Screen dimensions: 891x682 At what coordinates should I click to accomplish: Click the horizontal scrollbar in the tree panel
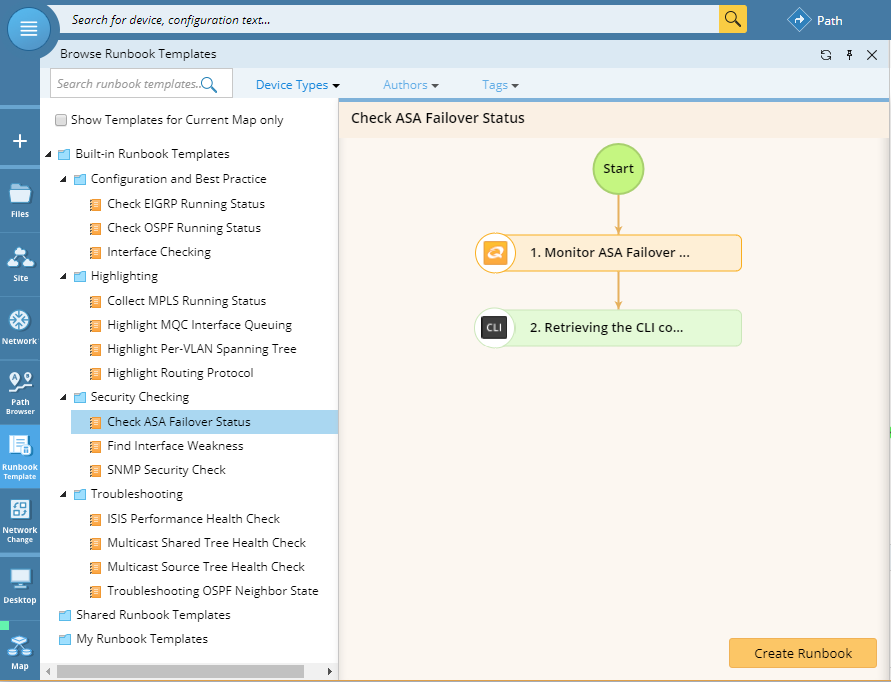click(x=180, y=671)
